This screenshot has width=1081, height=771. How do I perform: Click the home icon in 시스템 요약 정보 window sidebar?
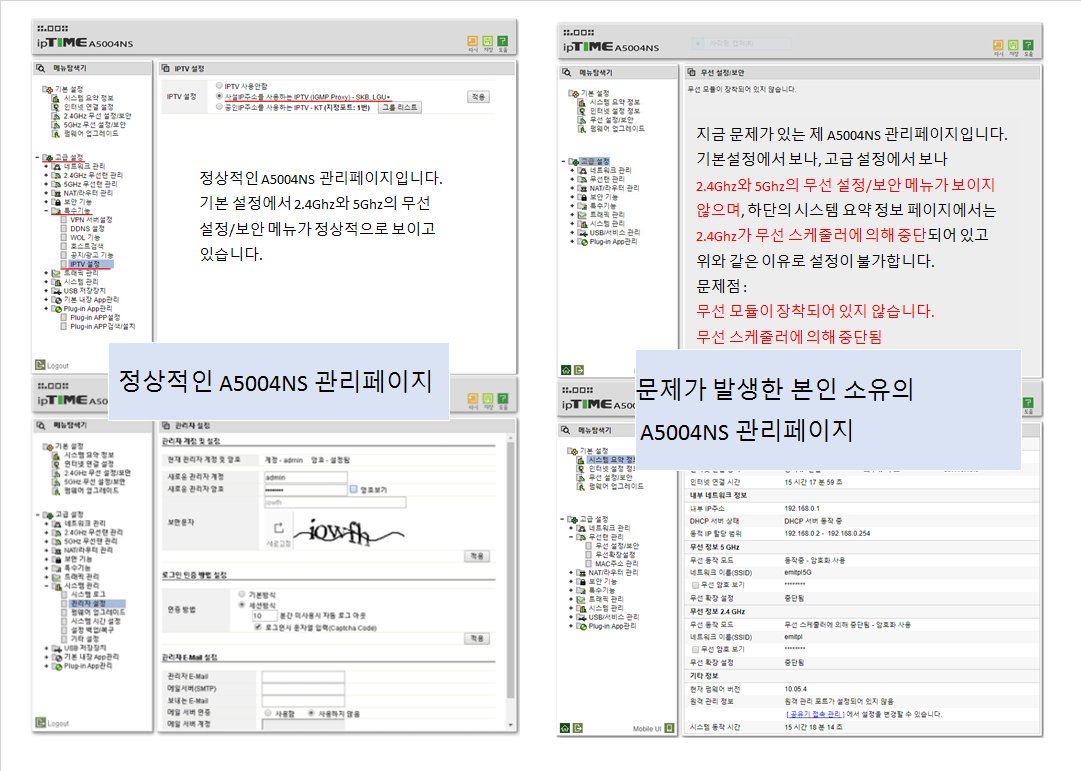tap(565, 728)
